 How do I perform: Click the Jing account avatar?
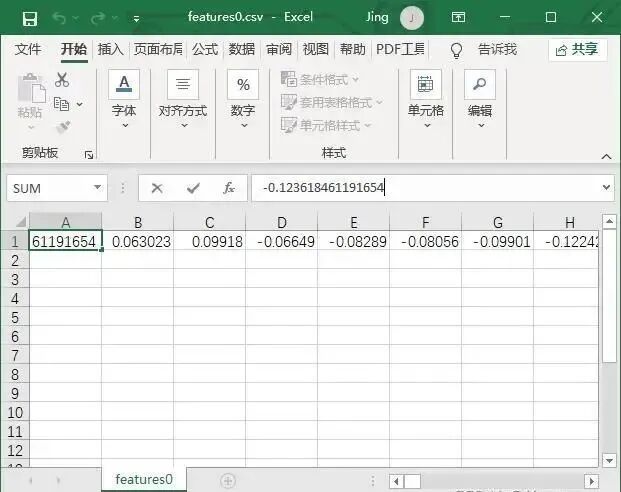[412, 18]
